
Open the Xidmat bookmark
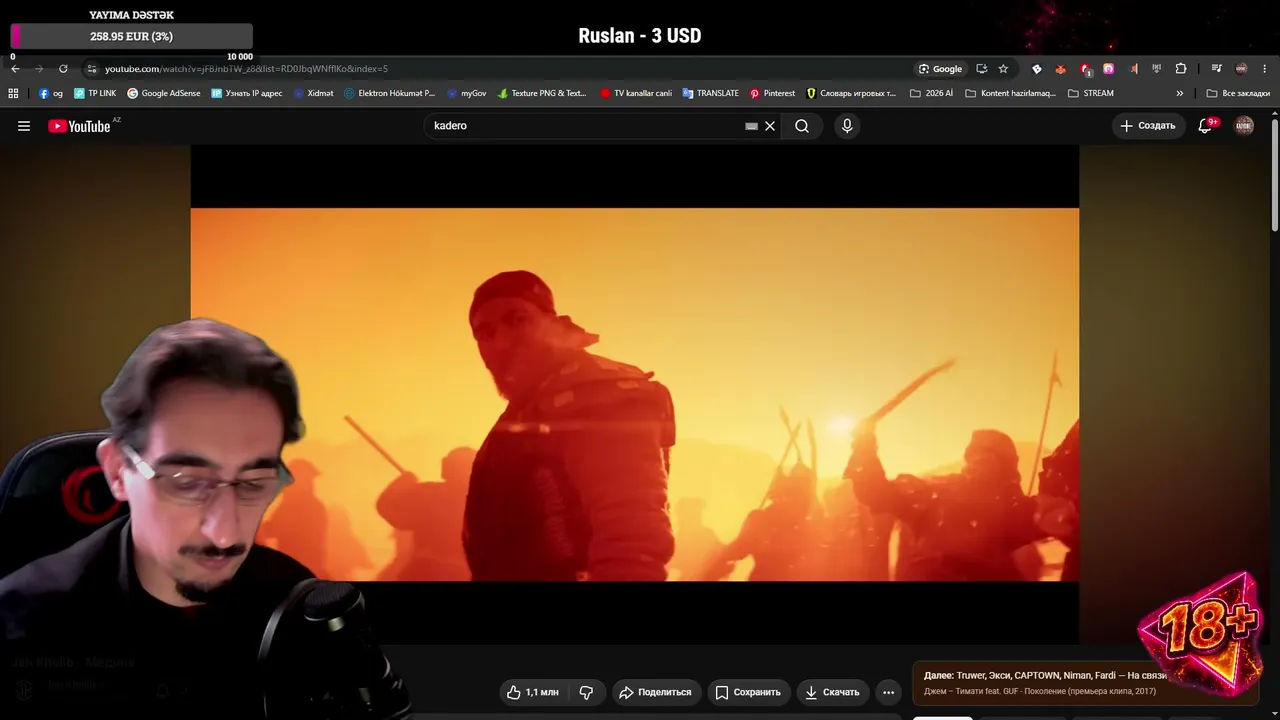[314, 93]
